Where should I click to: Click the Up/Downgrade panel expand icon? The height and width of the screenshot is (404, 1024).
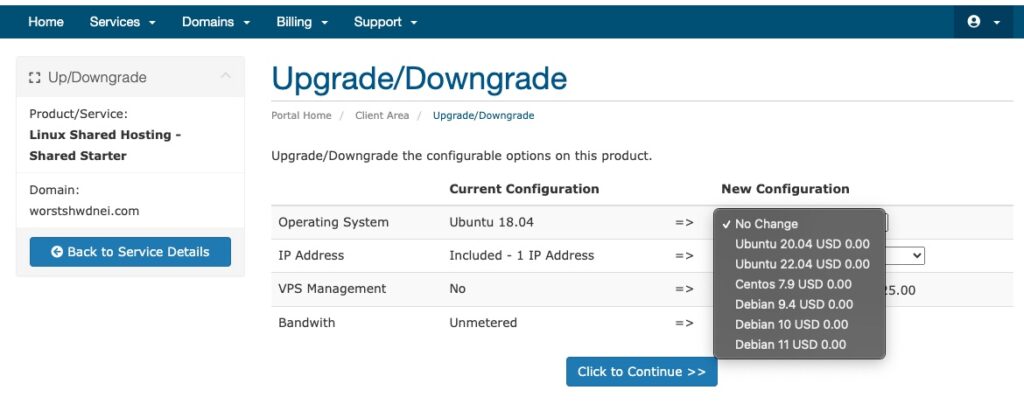pyautogui.click(x=35, y=78)
